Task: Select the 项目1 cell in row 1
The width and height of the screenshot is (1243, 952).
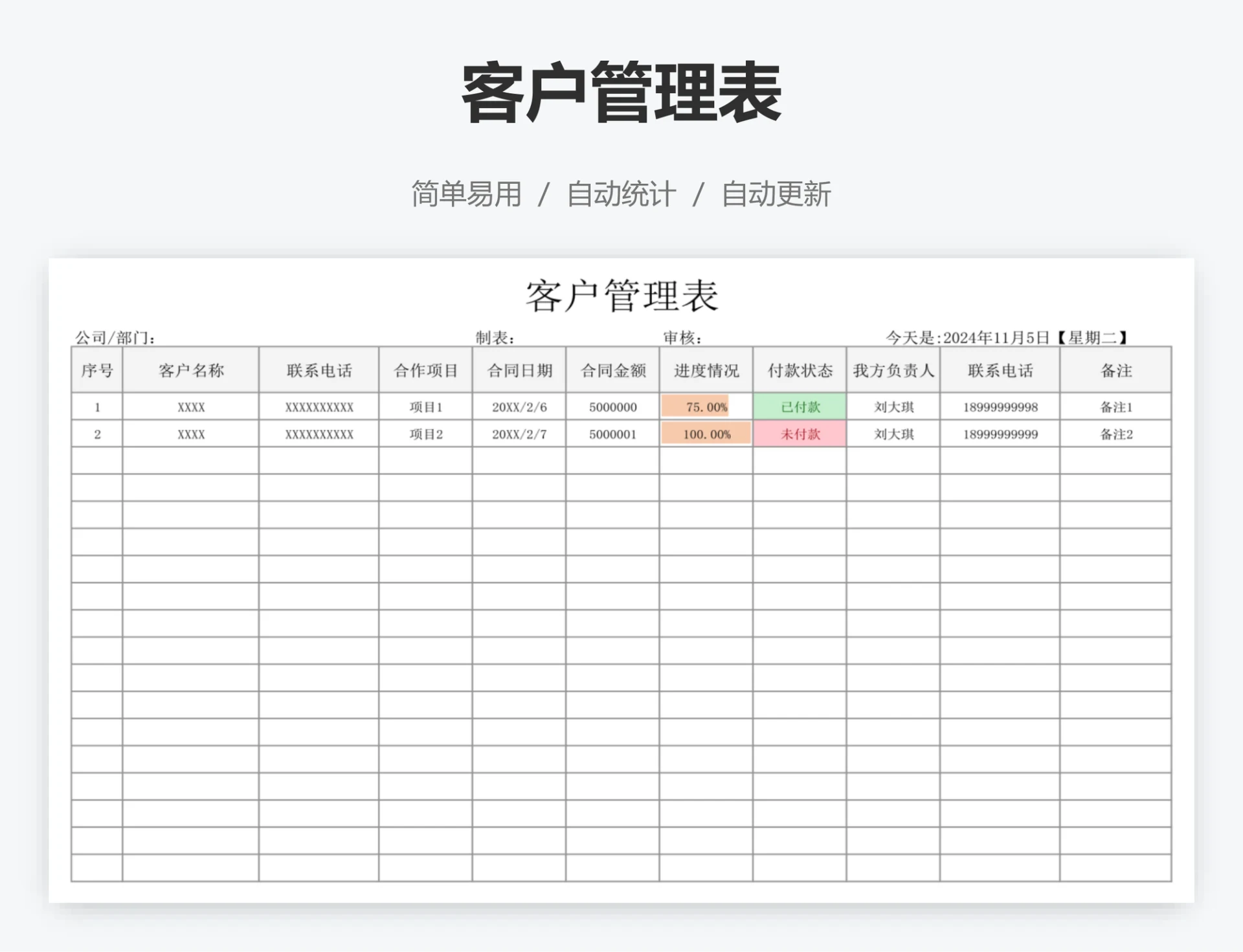Action: point(425,407)
